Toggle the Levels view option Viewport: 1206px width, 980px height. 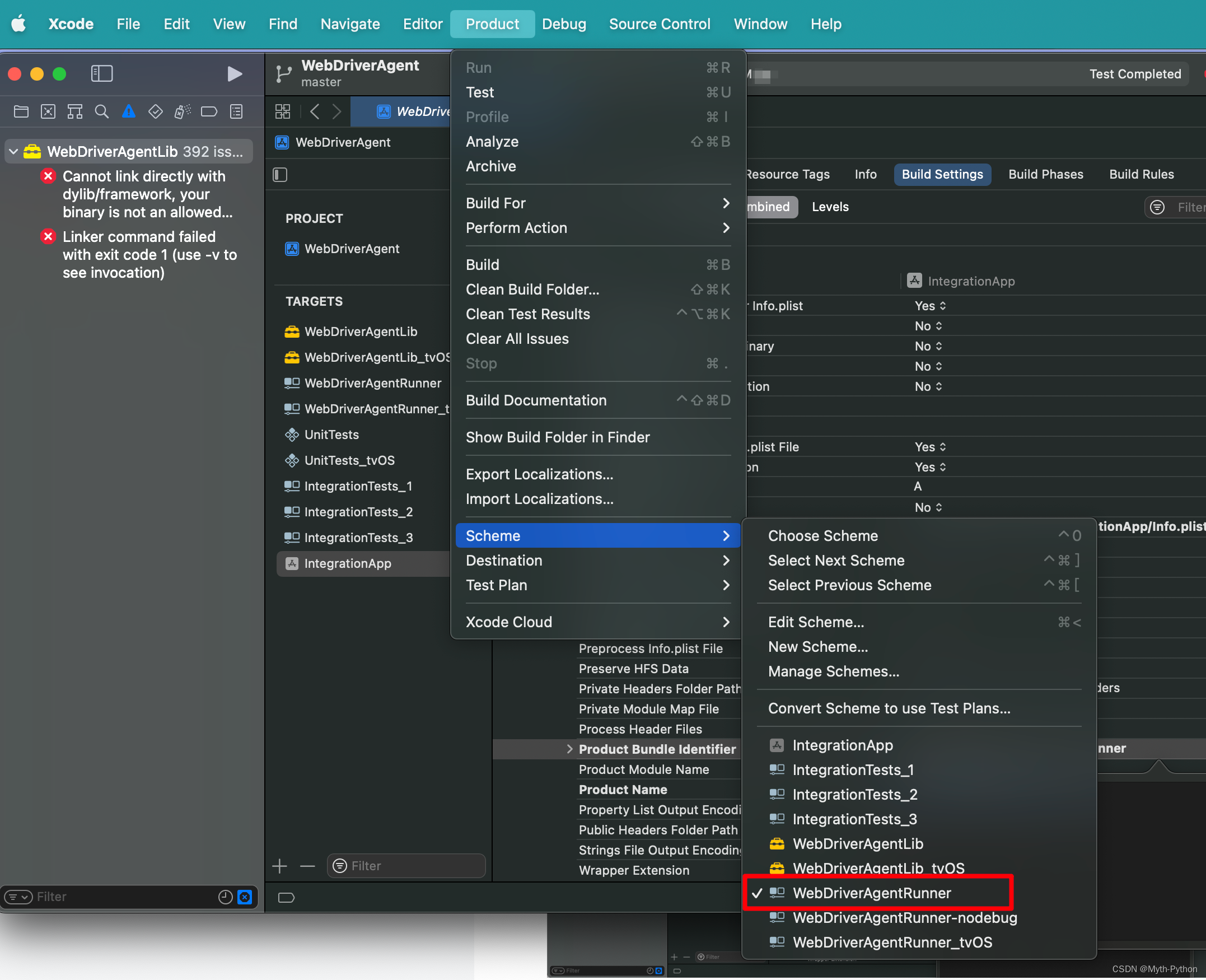click(830, 207)
